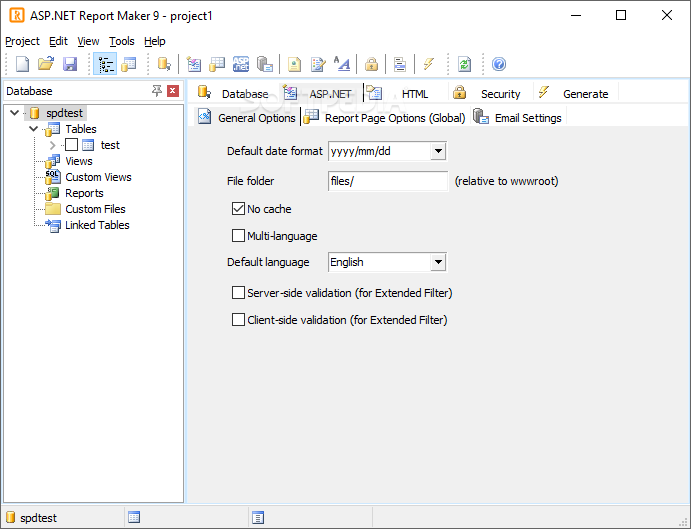Screen dimensions: 691x529
Task: Enable Client-side validation for Extended Filter
Action: pyautogui.click(x=238, y=320)
